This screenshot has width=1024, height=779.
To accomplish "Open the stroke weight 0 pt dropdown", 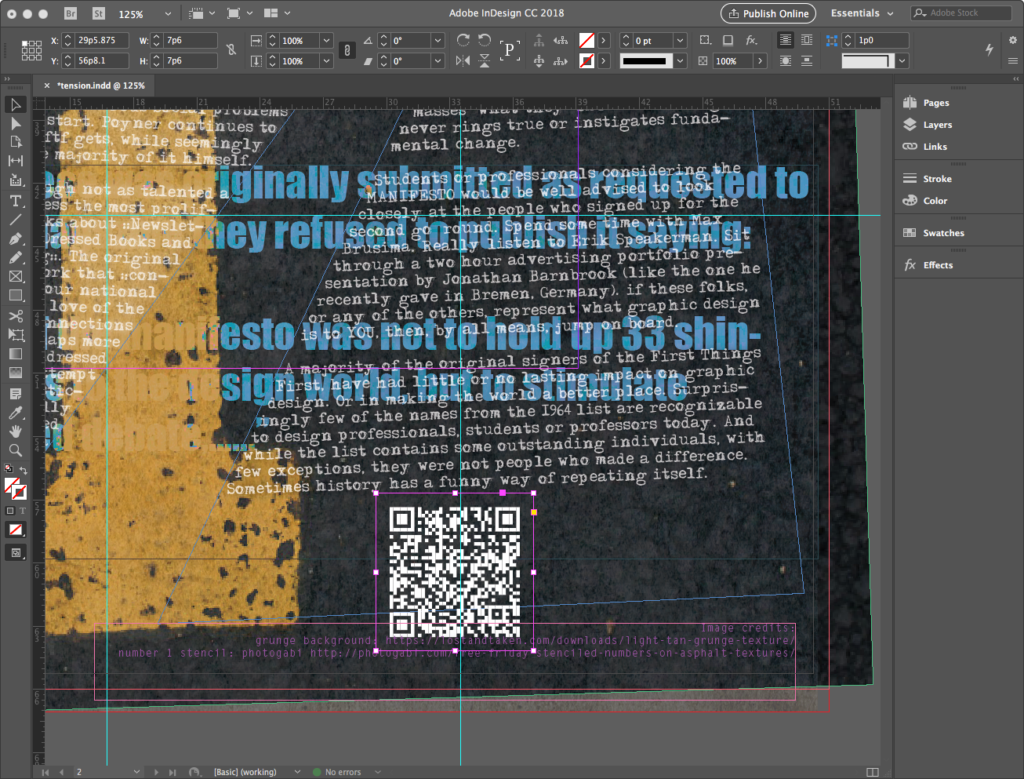I will [679, 40].
